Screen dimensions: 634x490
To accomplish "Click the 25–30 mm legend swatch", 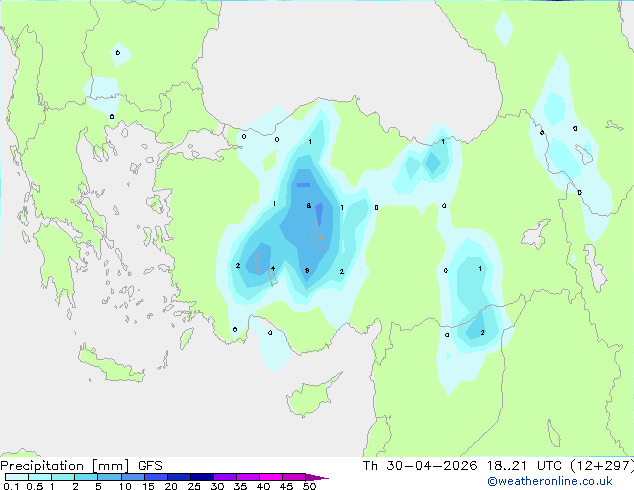I will (201, 477).
